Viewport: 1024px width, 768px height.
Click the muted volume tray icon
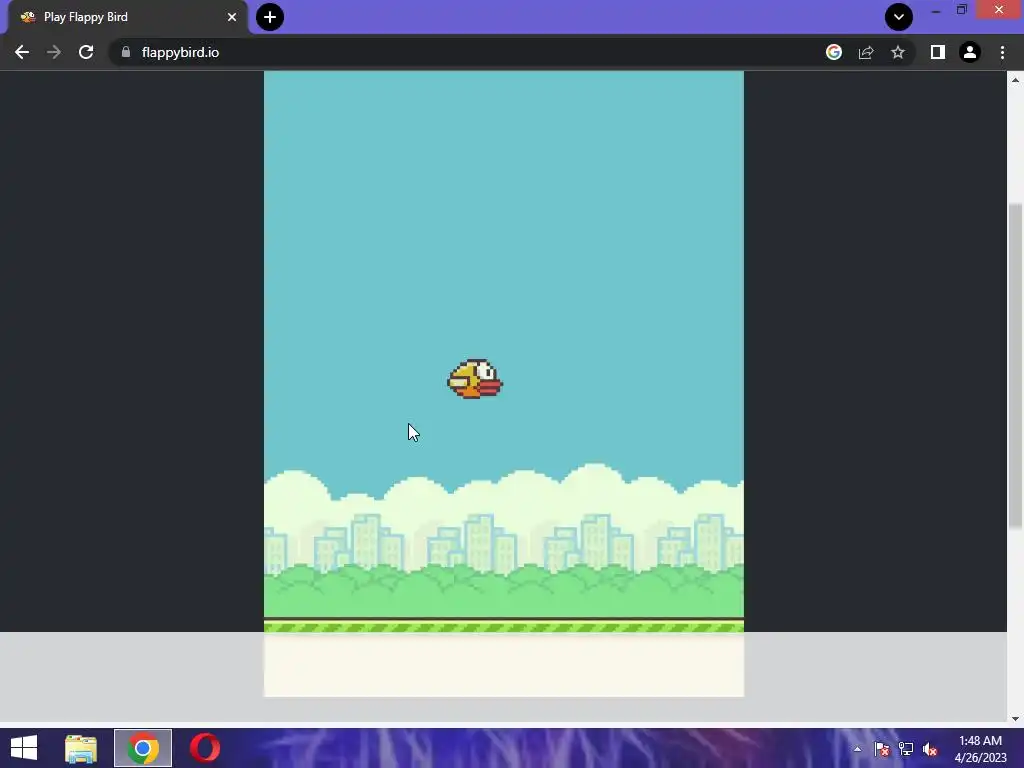tap(930, 749)
